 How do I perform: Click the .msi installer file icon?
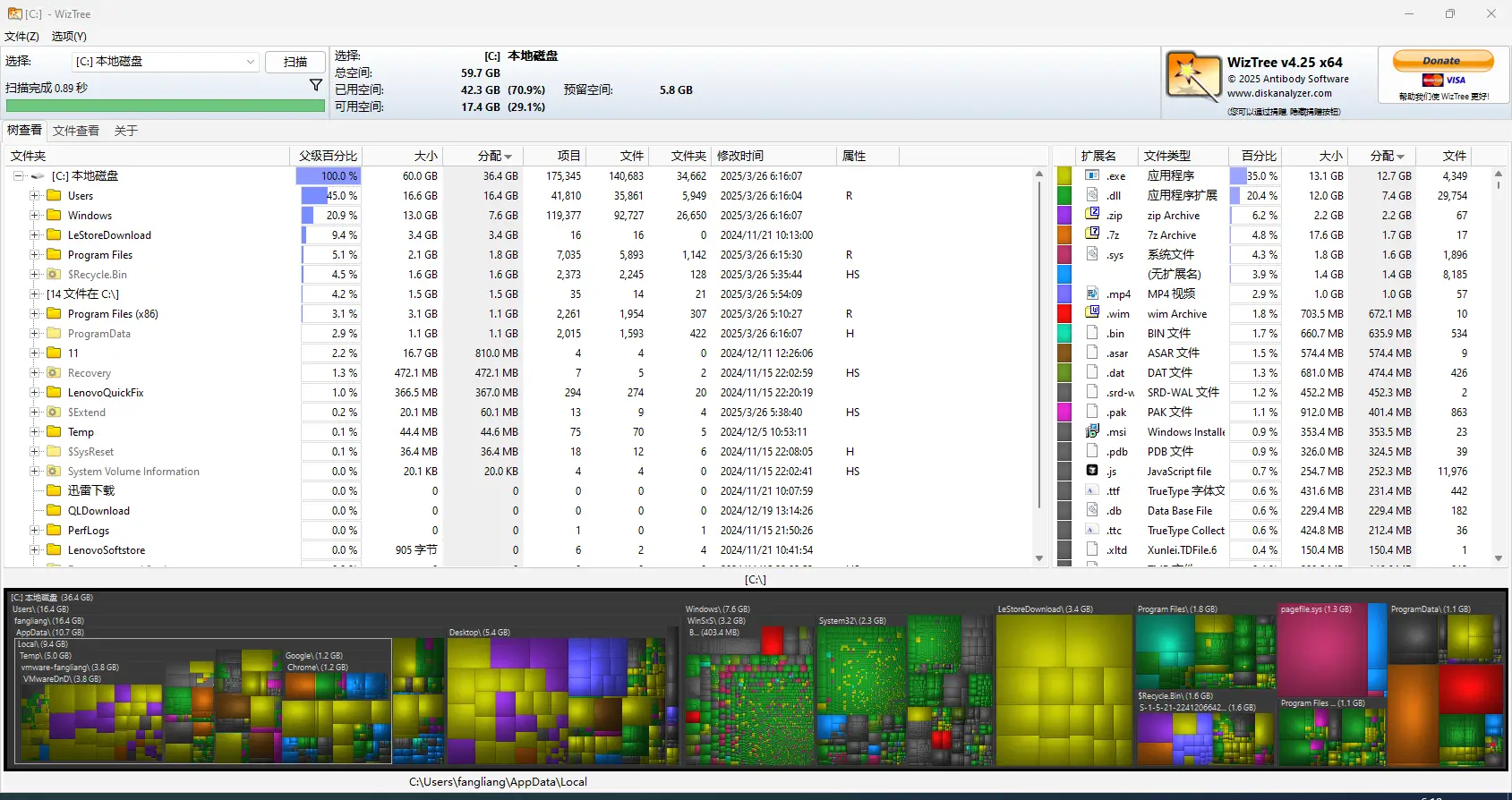1092,431
